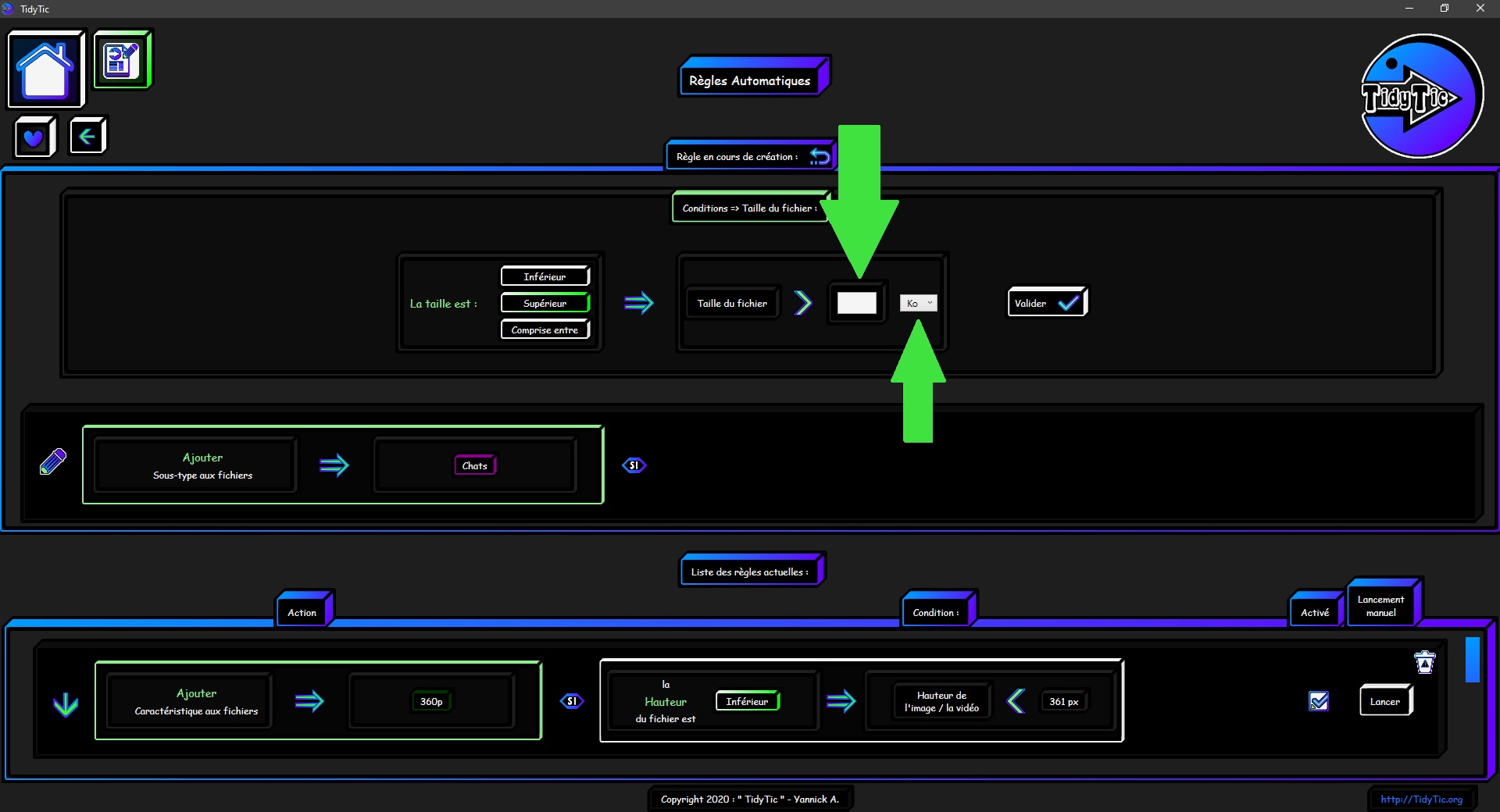
Task: Click the Chats sub-type tag
Action: click(x=474, y=465)
